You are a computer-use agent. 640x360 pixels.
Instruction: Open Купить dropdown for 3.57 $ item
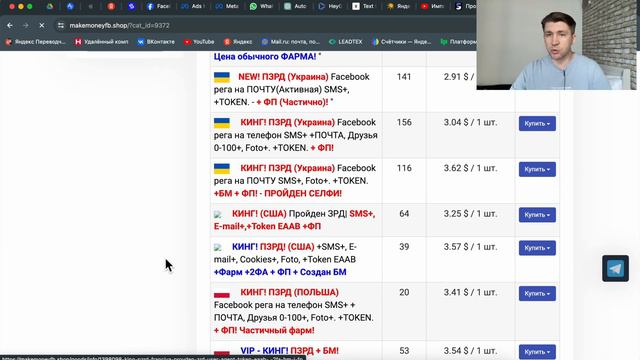[x=537, y=248]
